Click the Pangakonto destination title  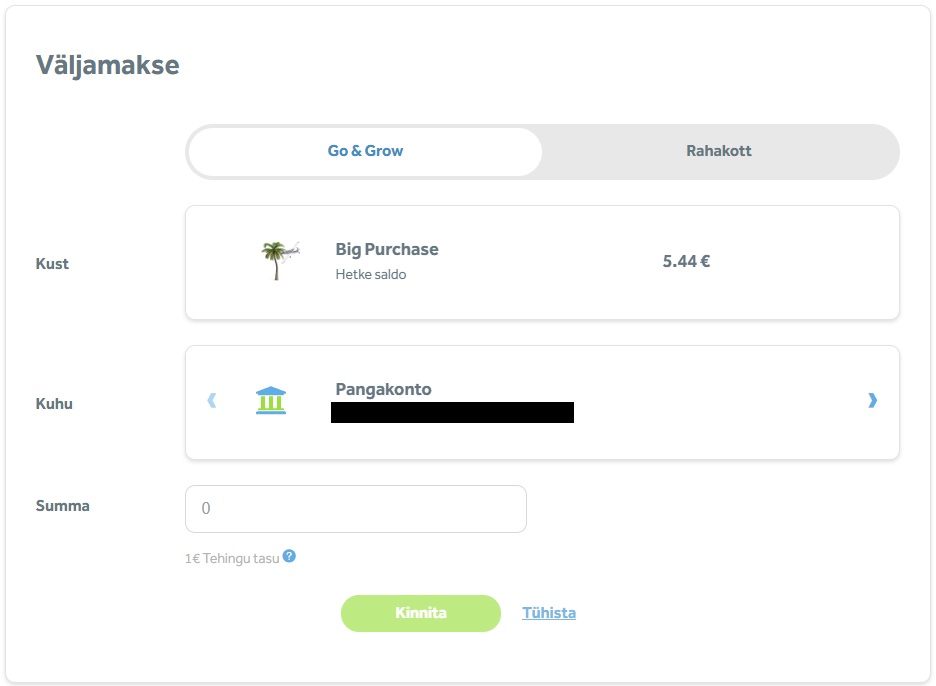(383, 389)
